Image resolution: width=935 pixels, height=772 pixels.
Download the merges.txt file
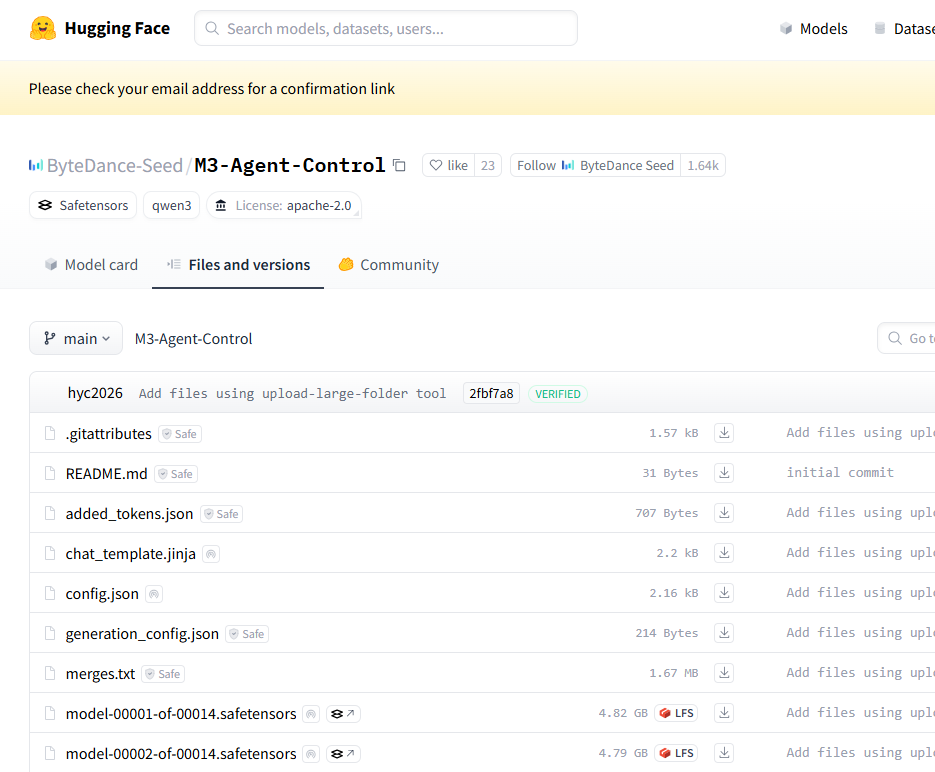(x=724, y=673)
